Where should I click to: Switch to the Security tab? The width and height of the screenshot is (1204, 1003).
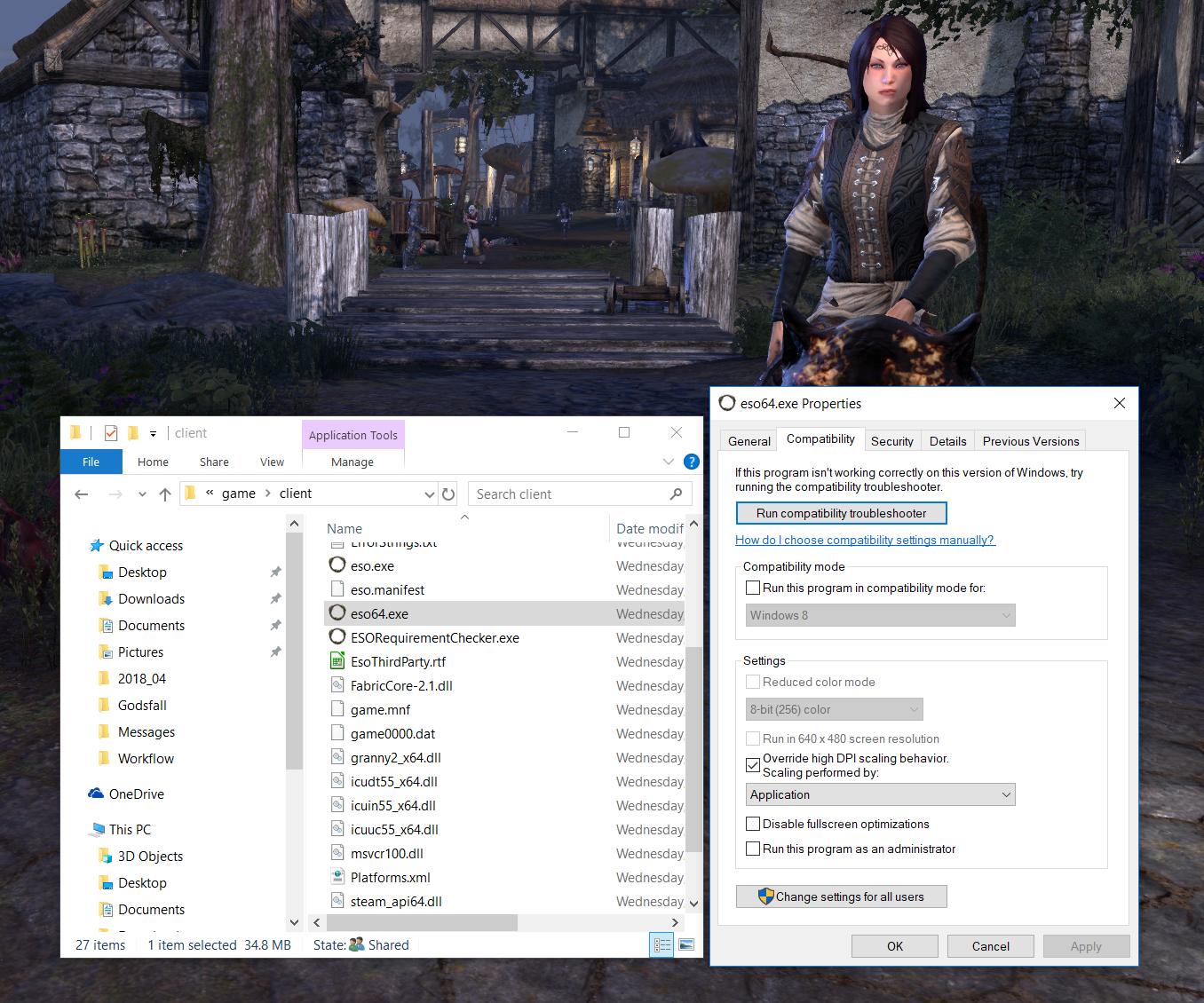click(891, 441)
